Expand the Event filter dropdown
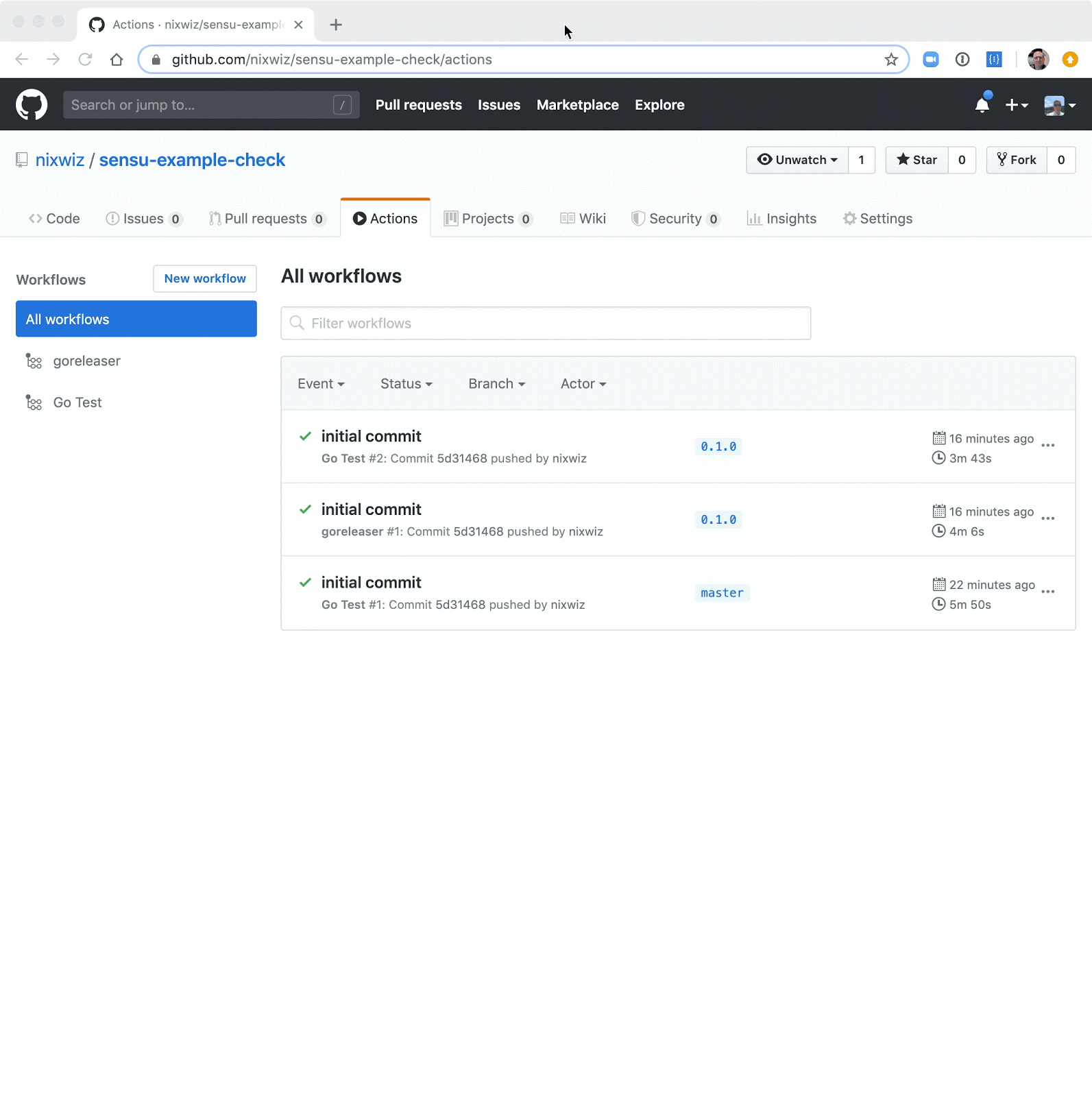Viewport: 1092px width, 1097px height. pyautogui.click(x=321, y=384)
